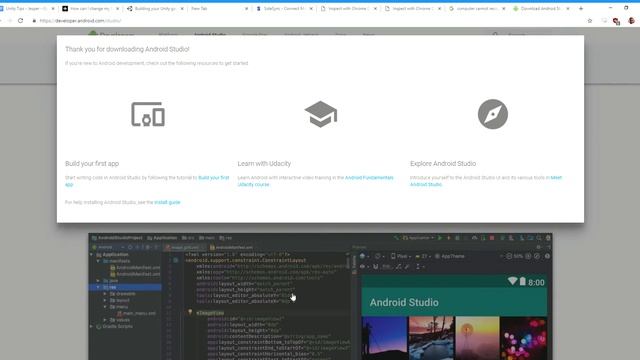Open a new browser tab with plus button
Viewport: 640px width, 360px height.
point(581,8)
